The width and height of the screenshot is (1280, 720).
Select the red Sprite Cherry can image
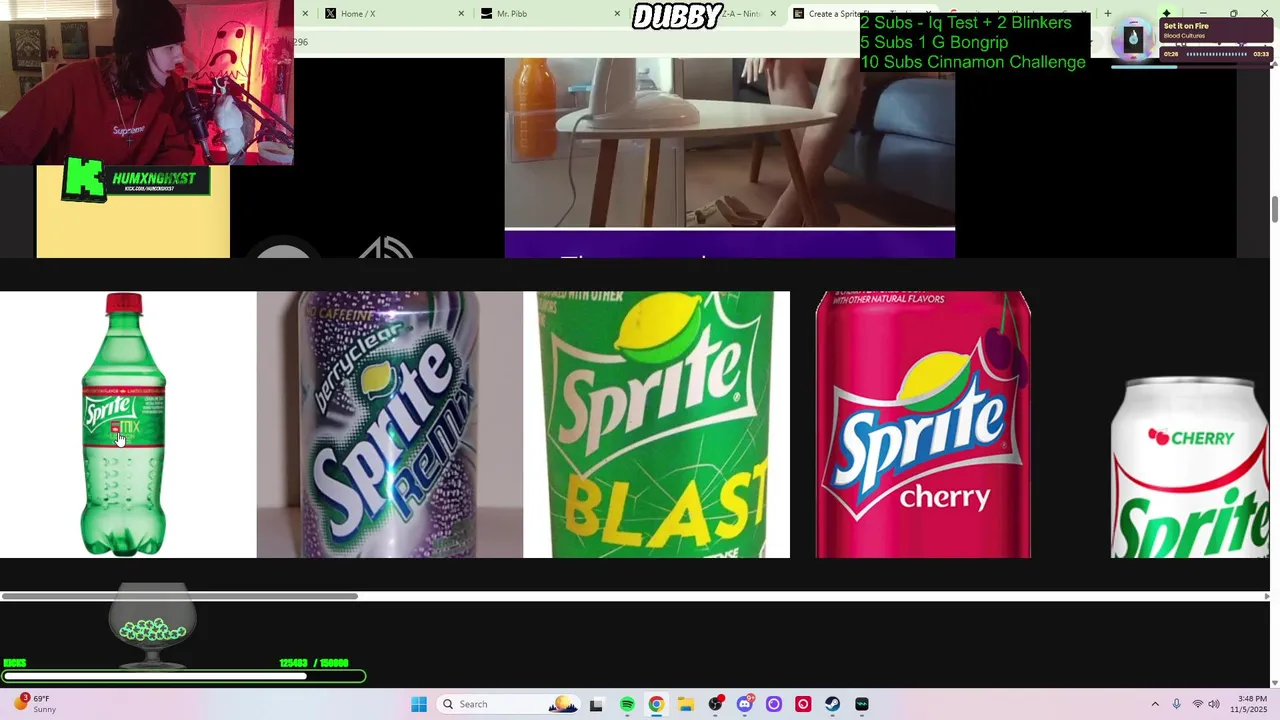[923, 424]
